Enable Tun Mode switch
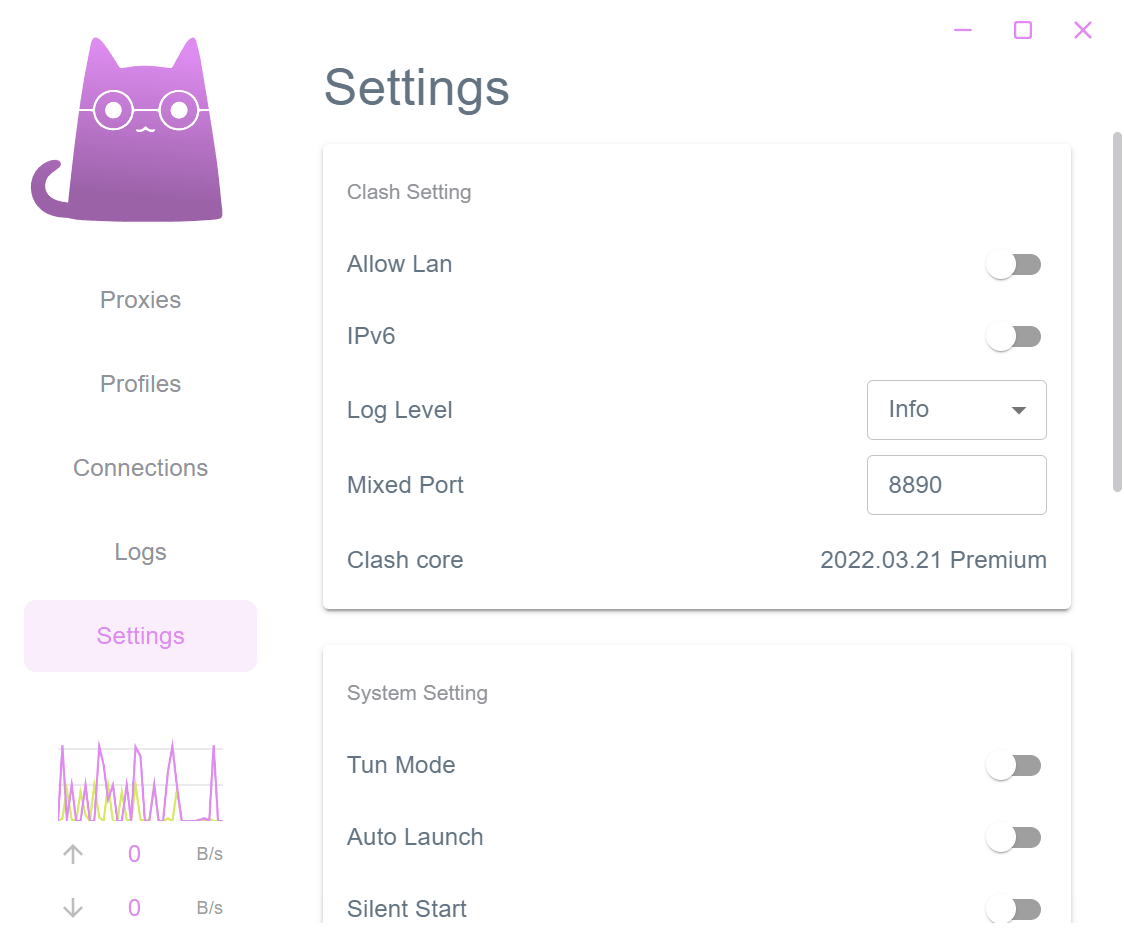 (x=1014, y=766)
